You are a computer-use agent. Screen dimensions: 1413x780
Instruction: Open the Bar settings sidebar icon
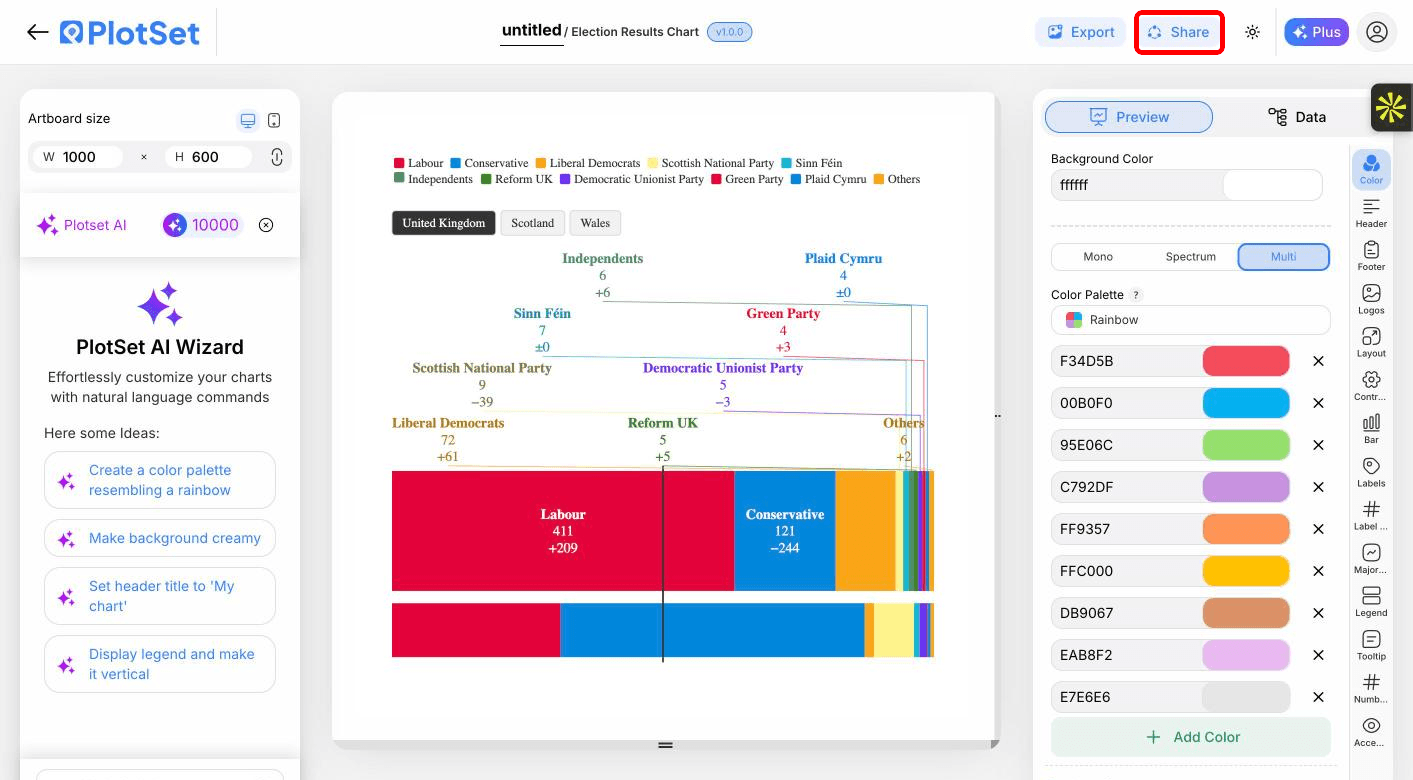tap(1371, 428)
